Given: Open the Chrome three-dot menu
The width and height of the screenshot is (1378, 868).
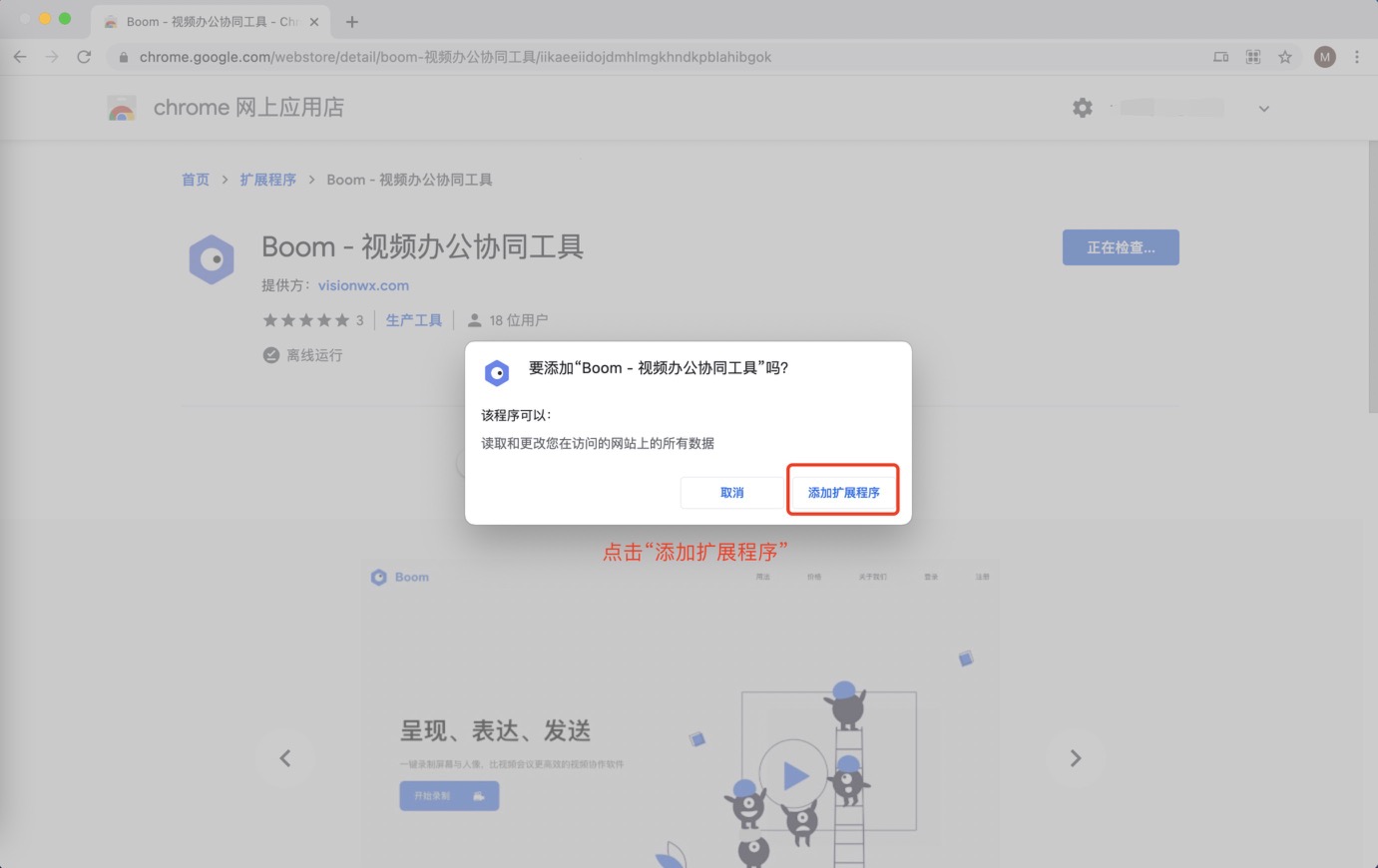Looking at the screenshot, I should click(x=1357, y=57).
